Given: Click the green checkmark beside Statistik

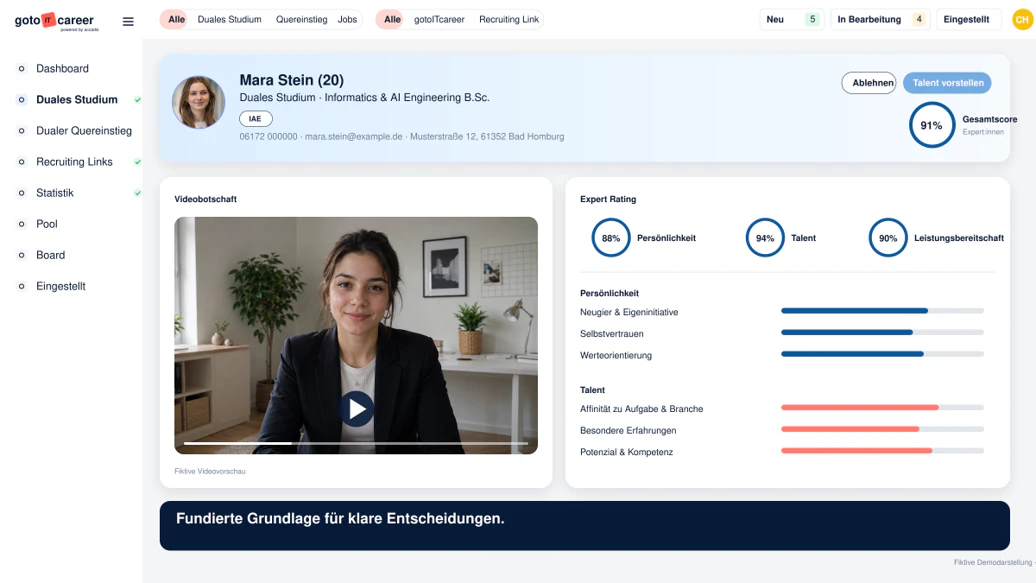Looking at the screenshot, I should point(137,193).
